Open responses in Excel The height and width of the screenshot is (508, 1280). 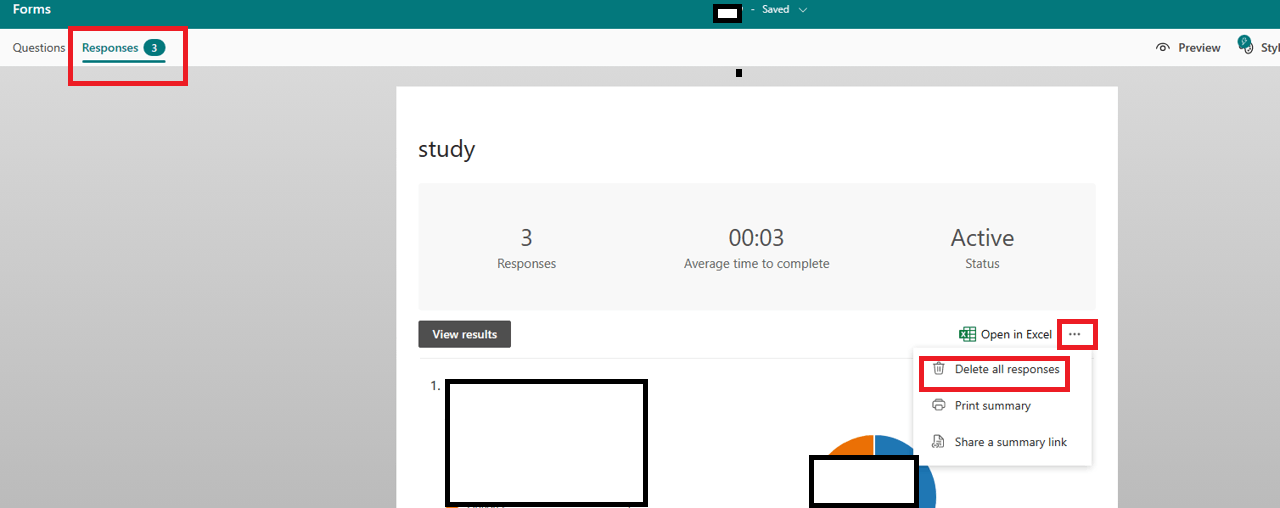coord(1005,334)
